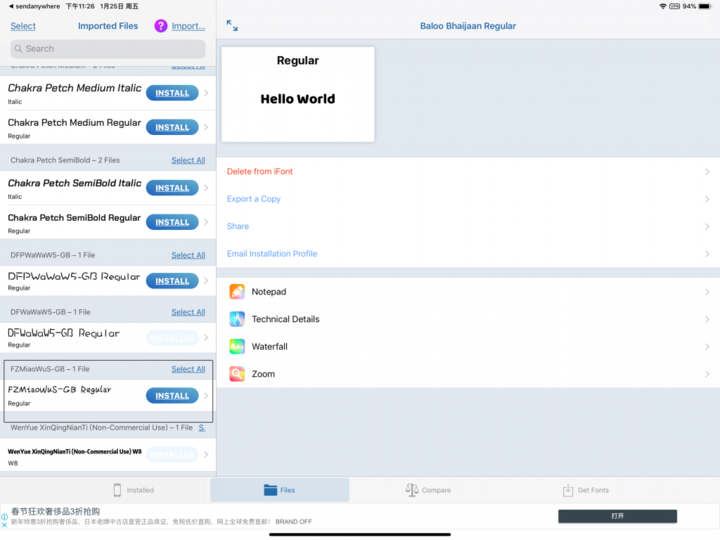Image resolution: width=720 pixels, height=540 pixels.
Task: Open the Notepad tool icon
Action: click(x=237, y=292)
